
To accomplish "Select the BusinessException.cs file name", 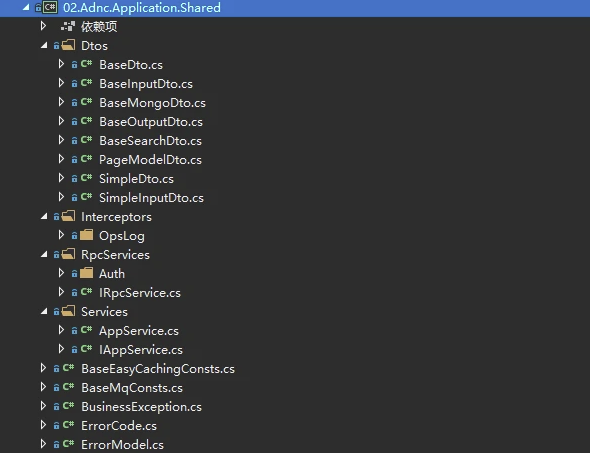I will pyautogui.click(x=141, y=407).
